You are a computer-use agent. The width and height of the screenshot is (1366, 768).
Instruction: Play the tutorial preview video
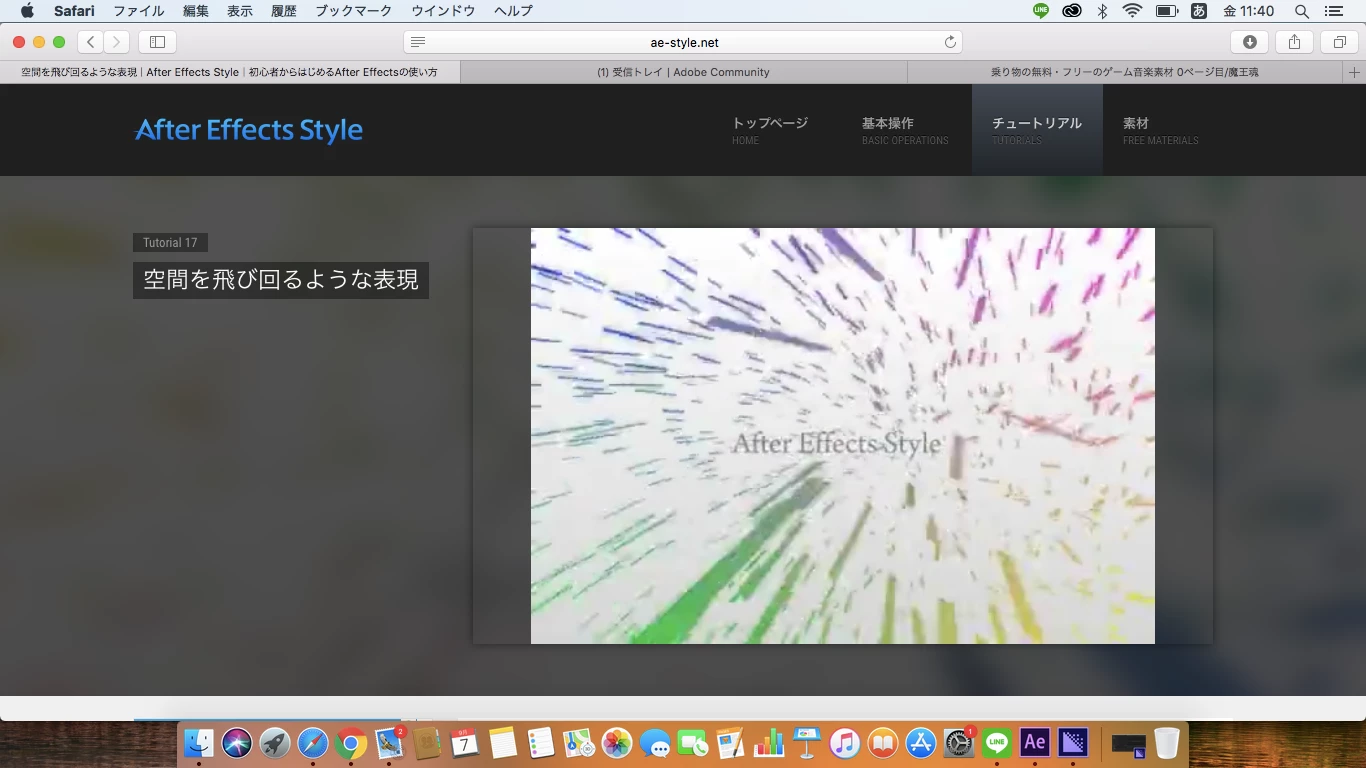point(842,436)
